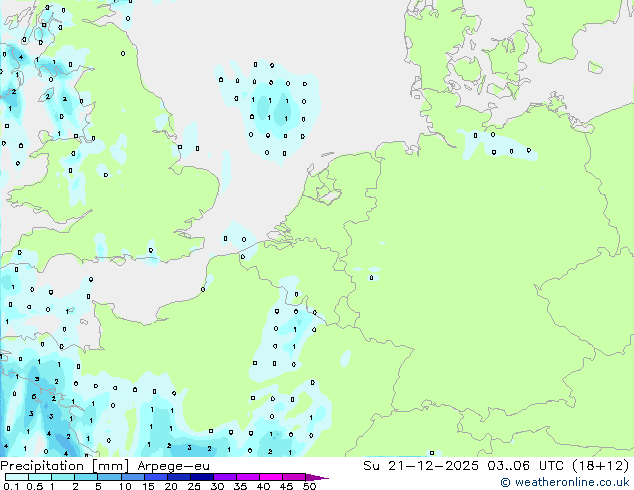
Task: Click the over-50 mm arrow end of legend
Action: tap(317, 478)
